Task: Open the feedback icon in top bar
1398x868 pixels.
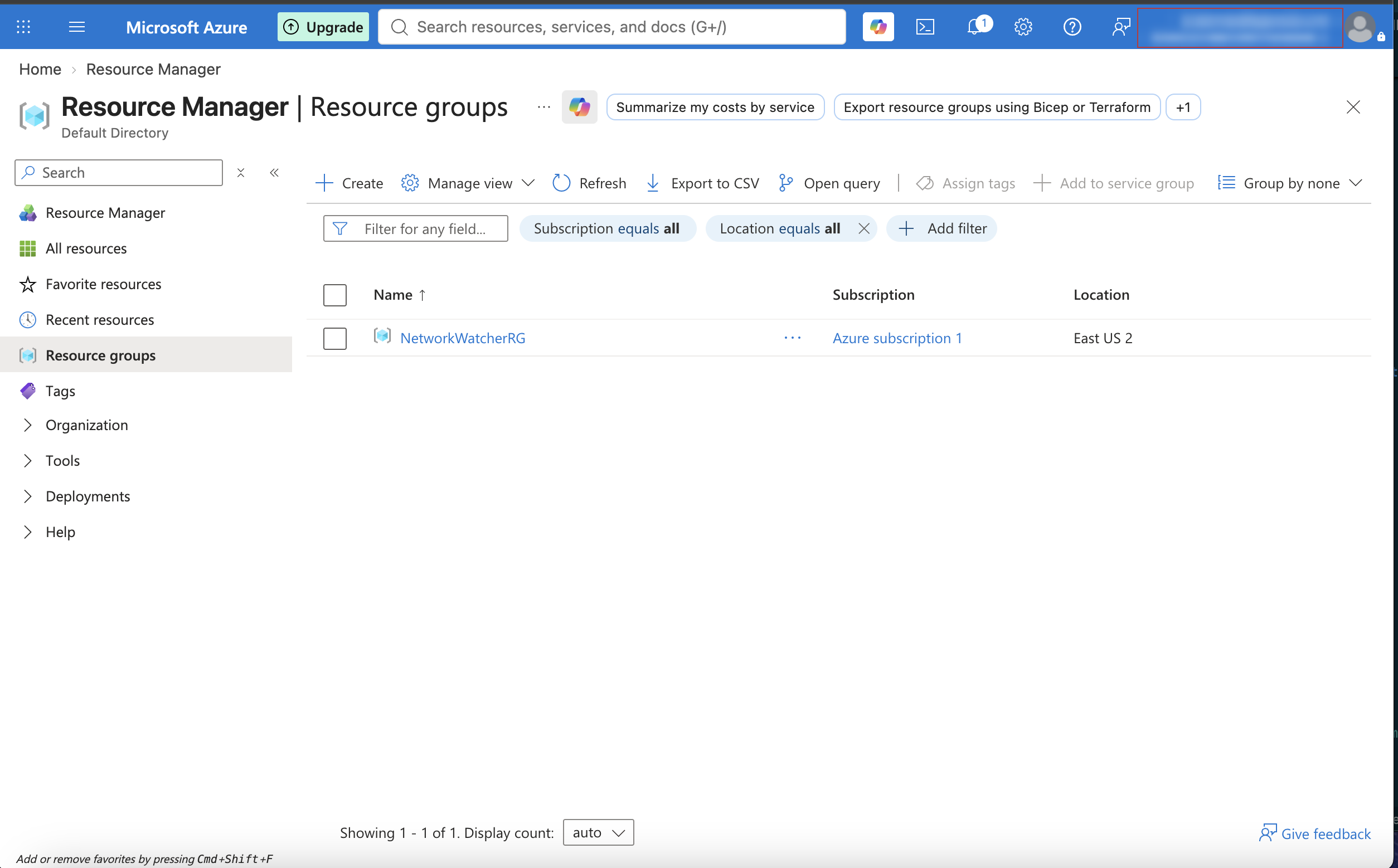Action: pos(1120,26)
